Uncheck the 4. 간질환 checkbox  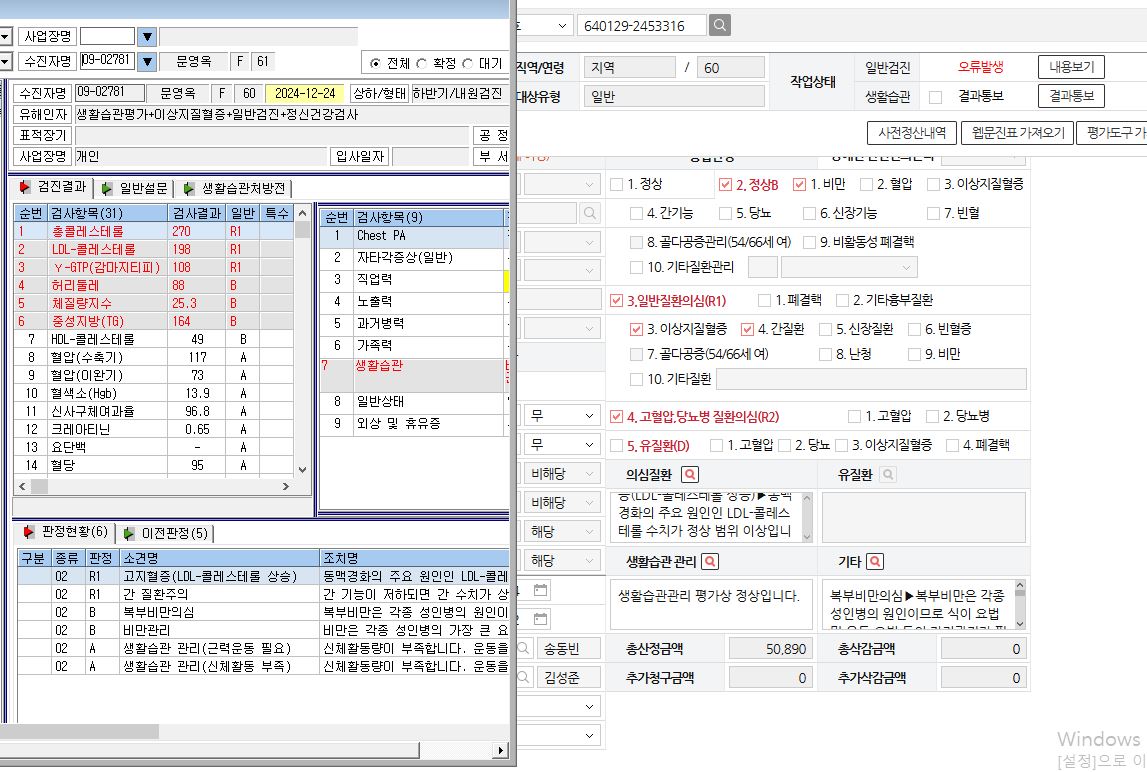(747, 329)
